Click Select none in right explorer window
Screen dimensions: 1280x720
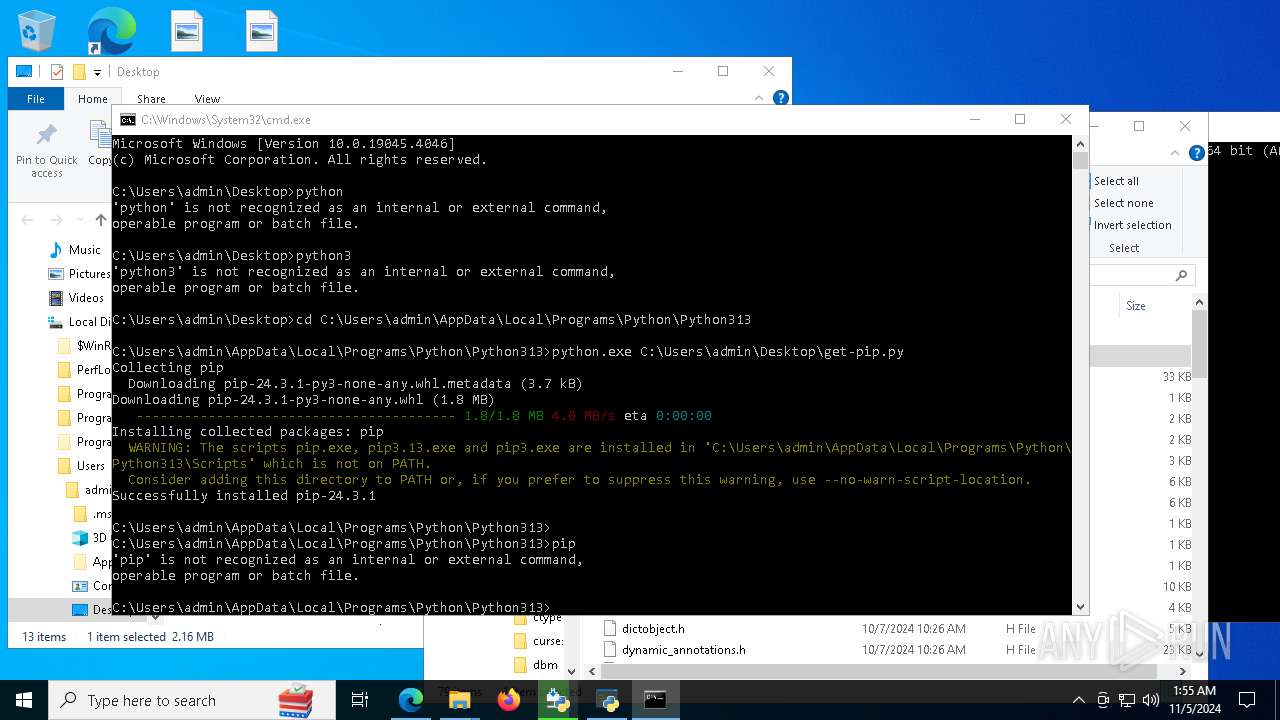pos(1122,203)
